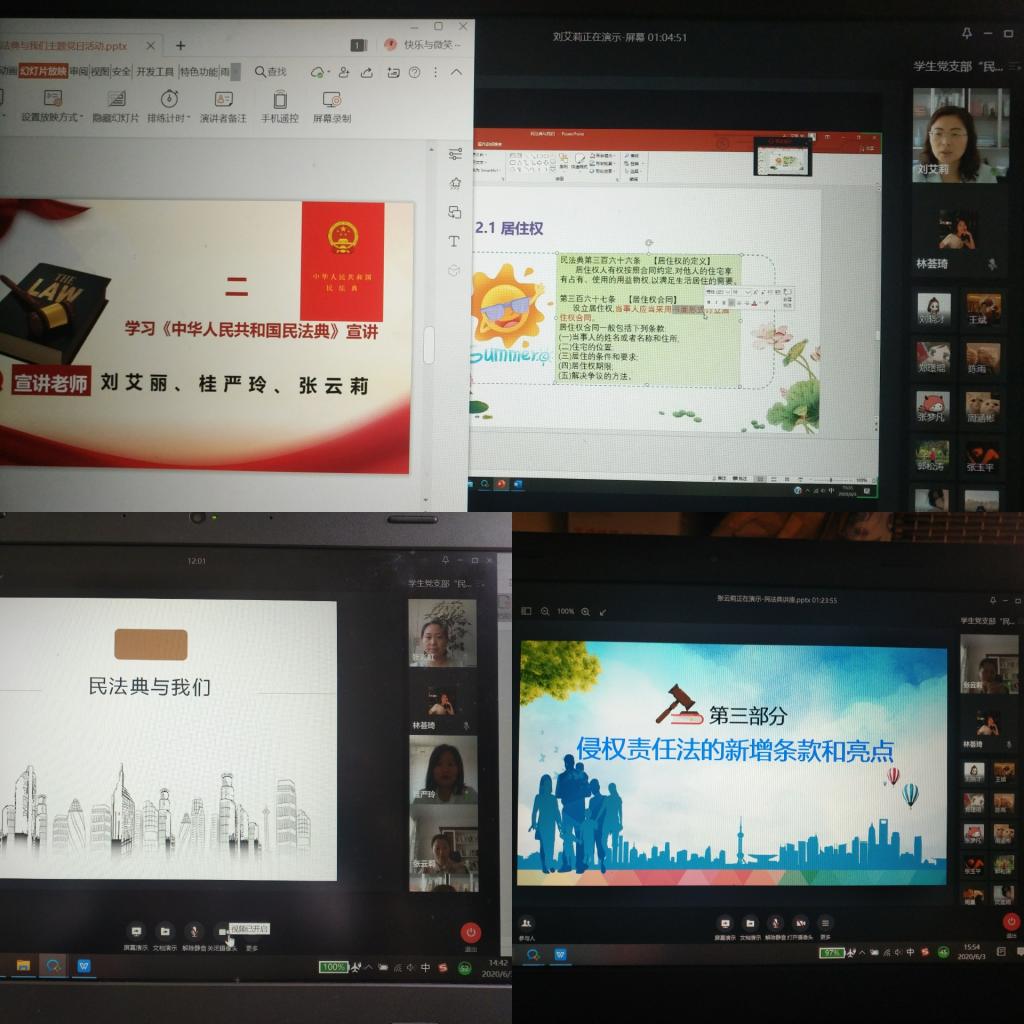This screenshot has height=1024, width=1024.
Task: Switch to the 幻灯片放映 tab
Action: pos(43,72)
